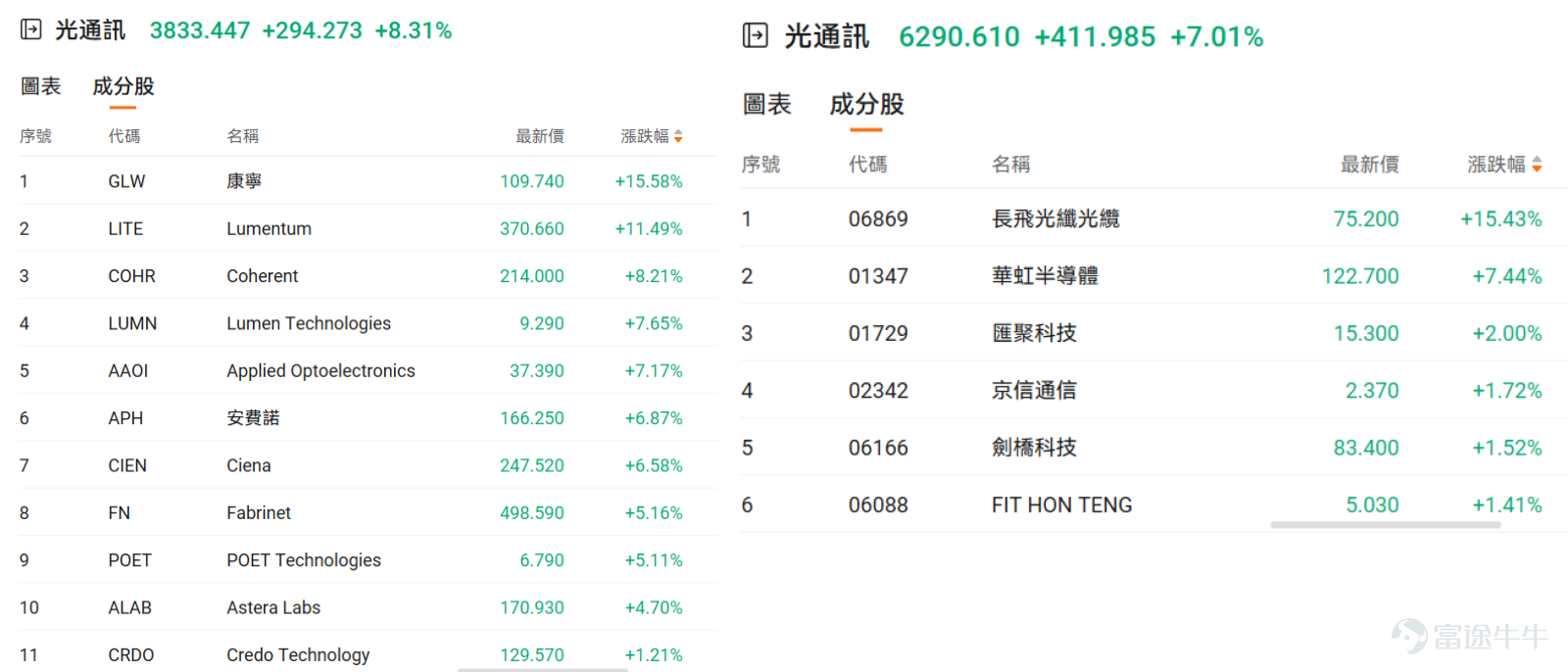
Task: Click the expand icon beside right 光通訊 title
Action: coord(756,36)
